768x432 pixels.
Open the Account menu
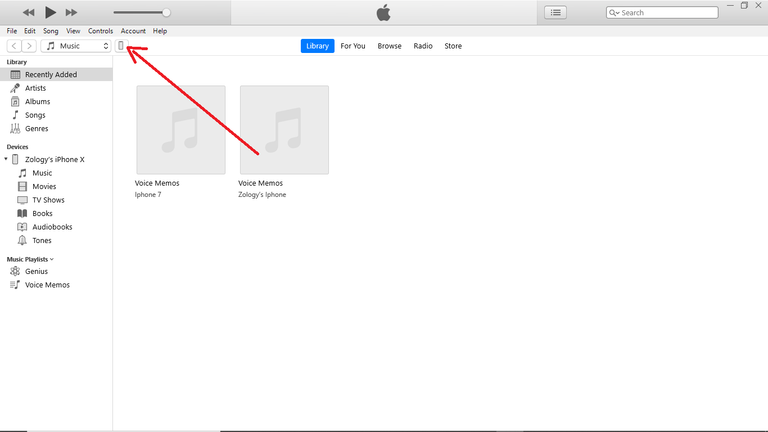133,31
